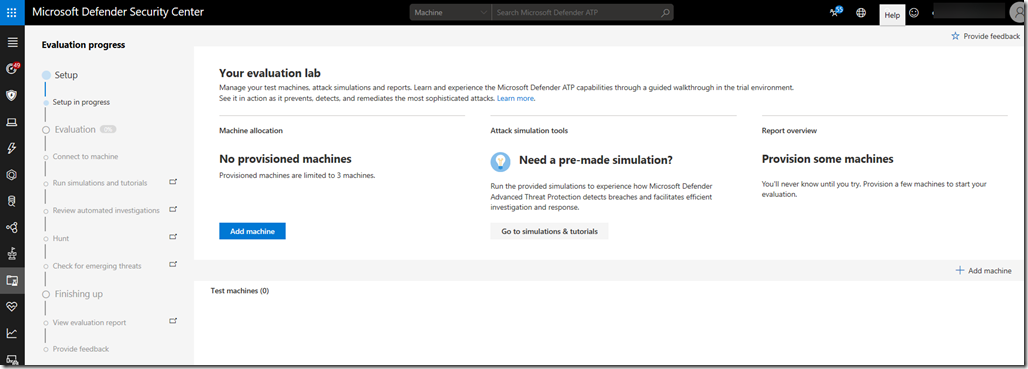The width and height of the screenshot is (1028, 369).
Task: Select Run simulations and tutorials step
Action: click(x=95, y=183)
